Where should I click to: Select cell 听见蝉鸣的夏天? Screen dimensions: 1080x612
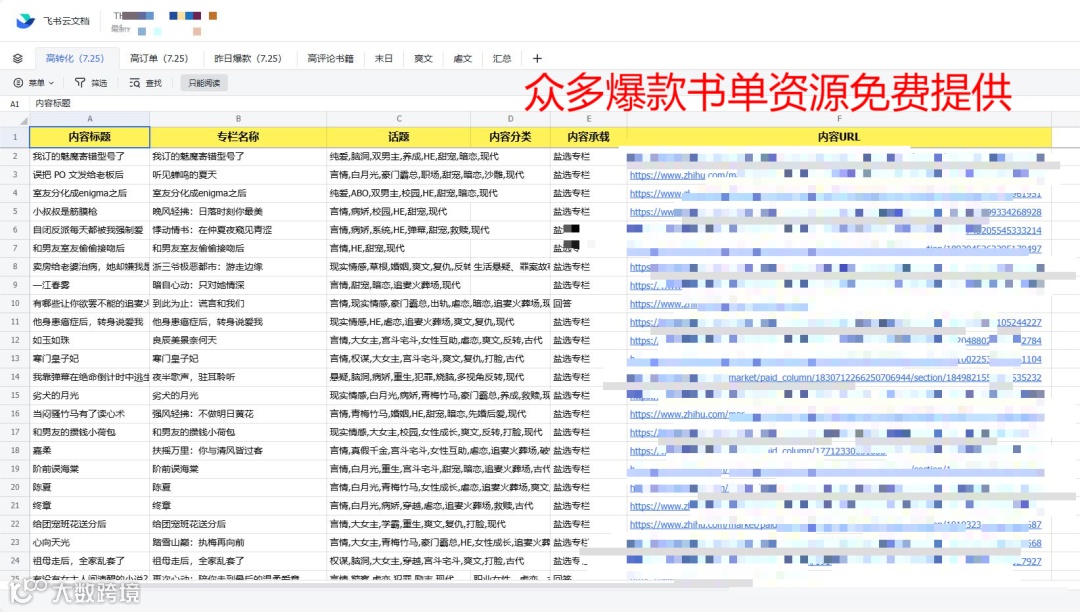[x=238, y=175]
